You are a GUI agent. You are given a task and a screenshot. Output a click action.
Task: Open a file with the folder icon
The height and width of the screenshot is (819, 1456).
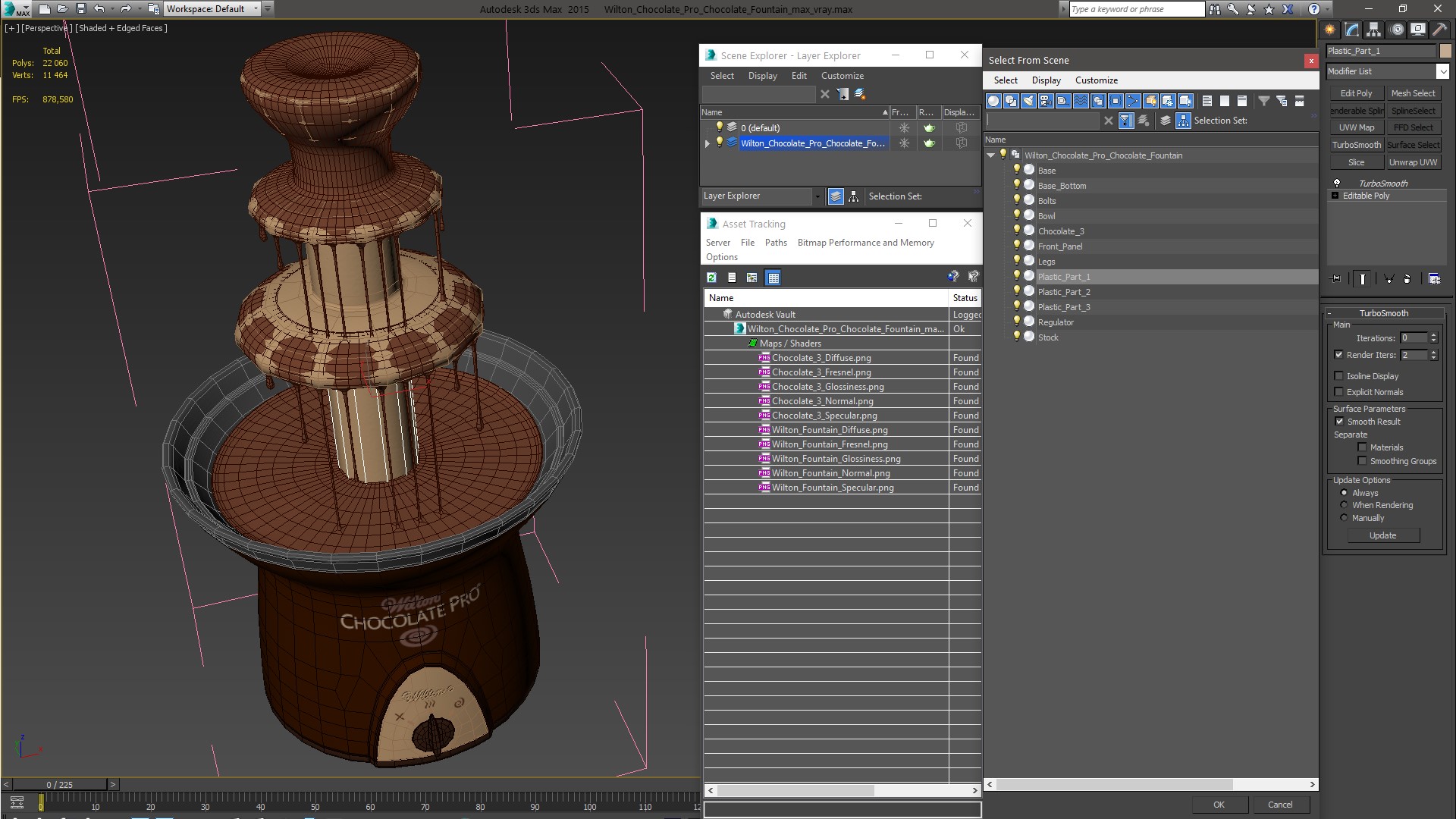[x=63, y=9]
